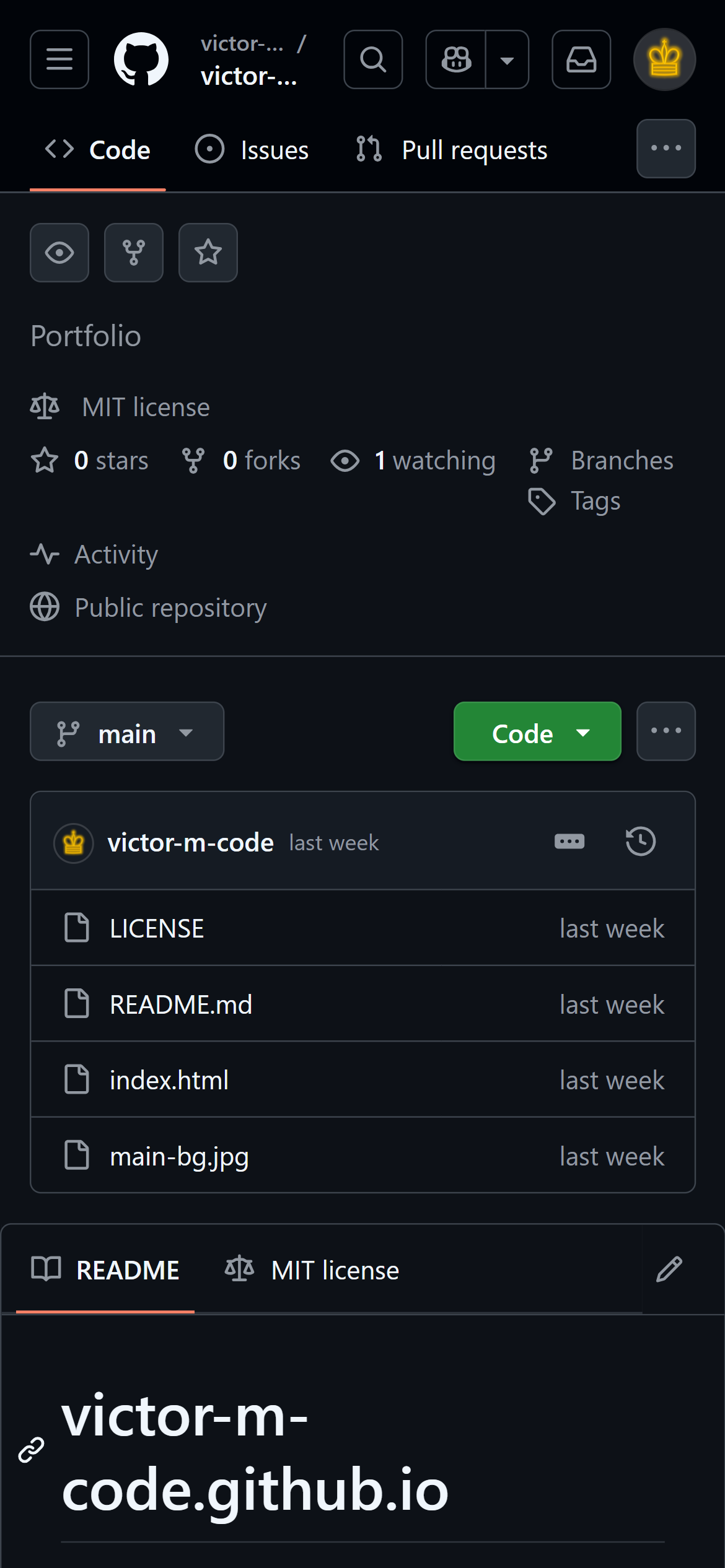Fork the repository using fork icon

click(134, 253)
